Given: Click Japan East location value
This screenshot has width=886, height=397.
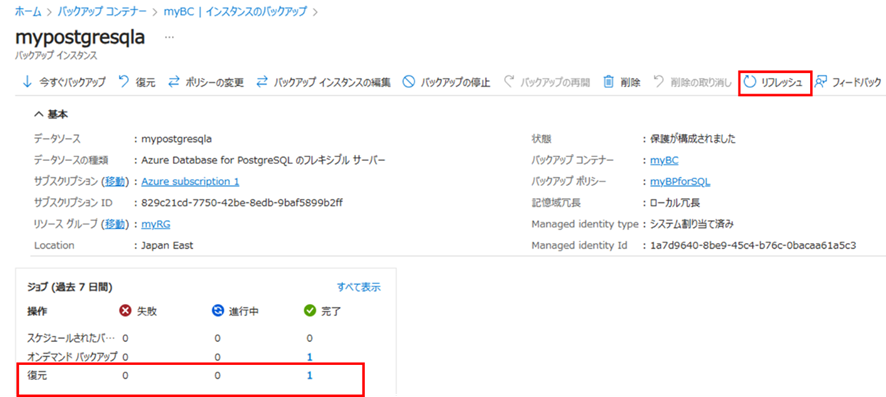Looking at the screenshot, I should pyautogui.click(x=168, y=246).
